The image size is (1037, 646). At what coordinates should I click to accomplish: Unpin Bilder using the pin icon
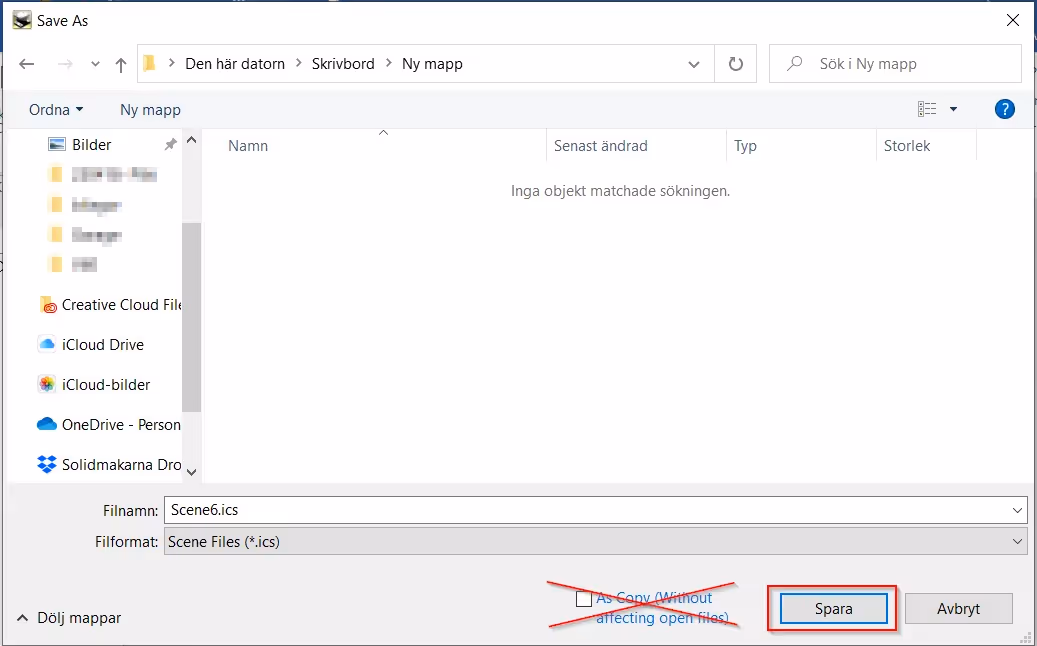coord(171,144)
